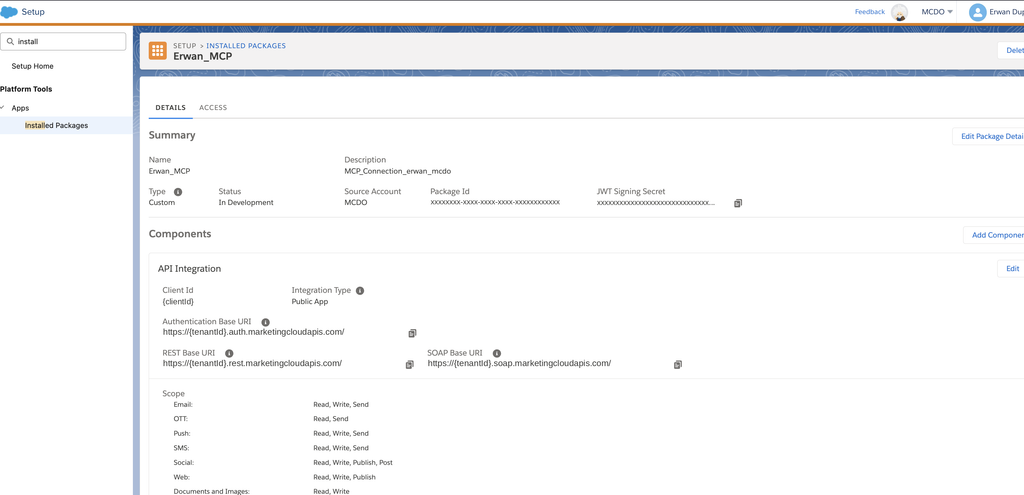Click the Package Id value
The width and height of the screenshot is (1024, 495).
tap(495, 202)
